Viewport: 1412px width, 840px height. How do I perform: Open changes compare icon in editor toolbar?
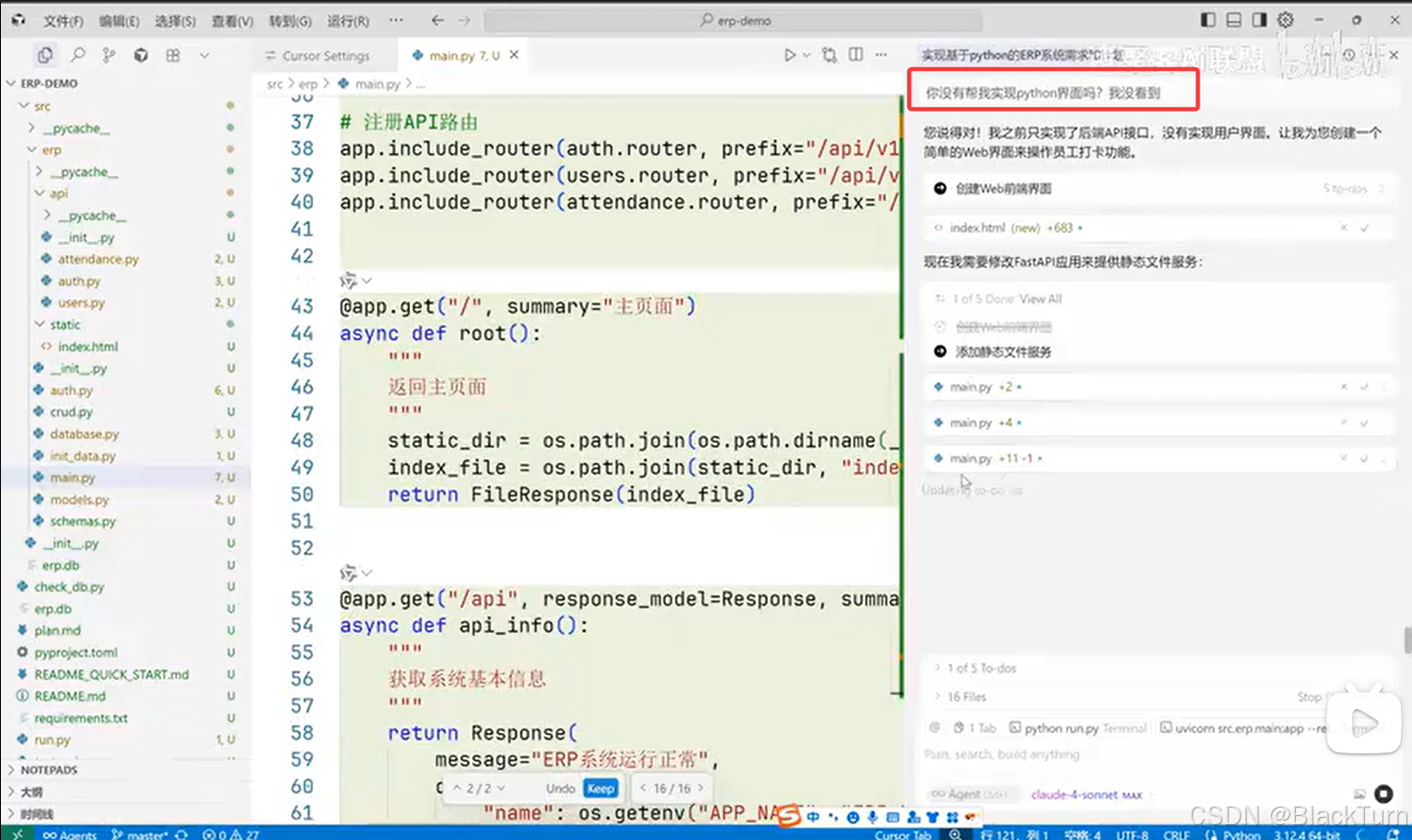click(x=829, y=55)
